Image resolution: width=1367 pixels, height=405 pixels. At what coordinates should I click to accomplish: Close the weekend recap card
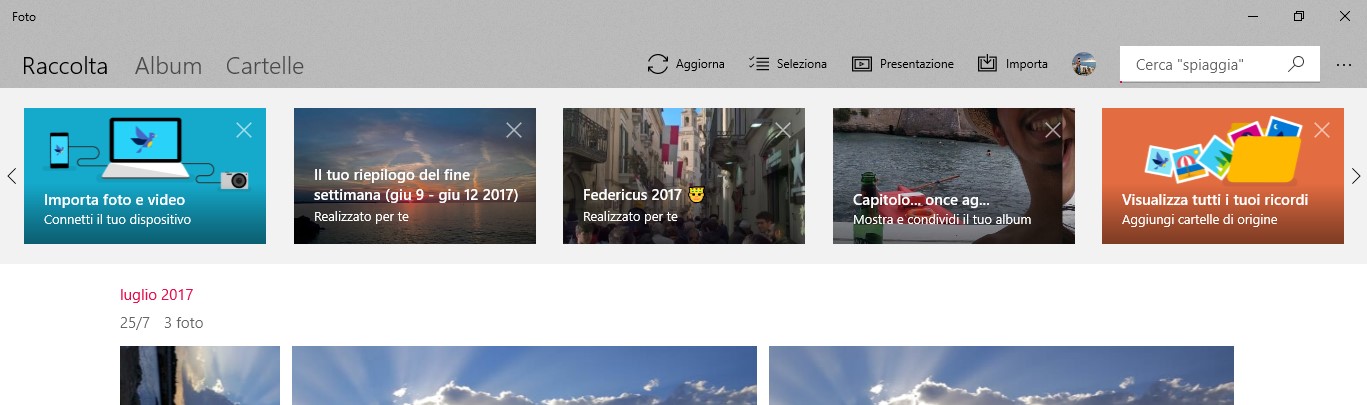pos(514,129)
